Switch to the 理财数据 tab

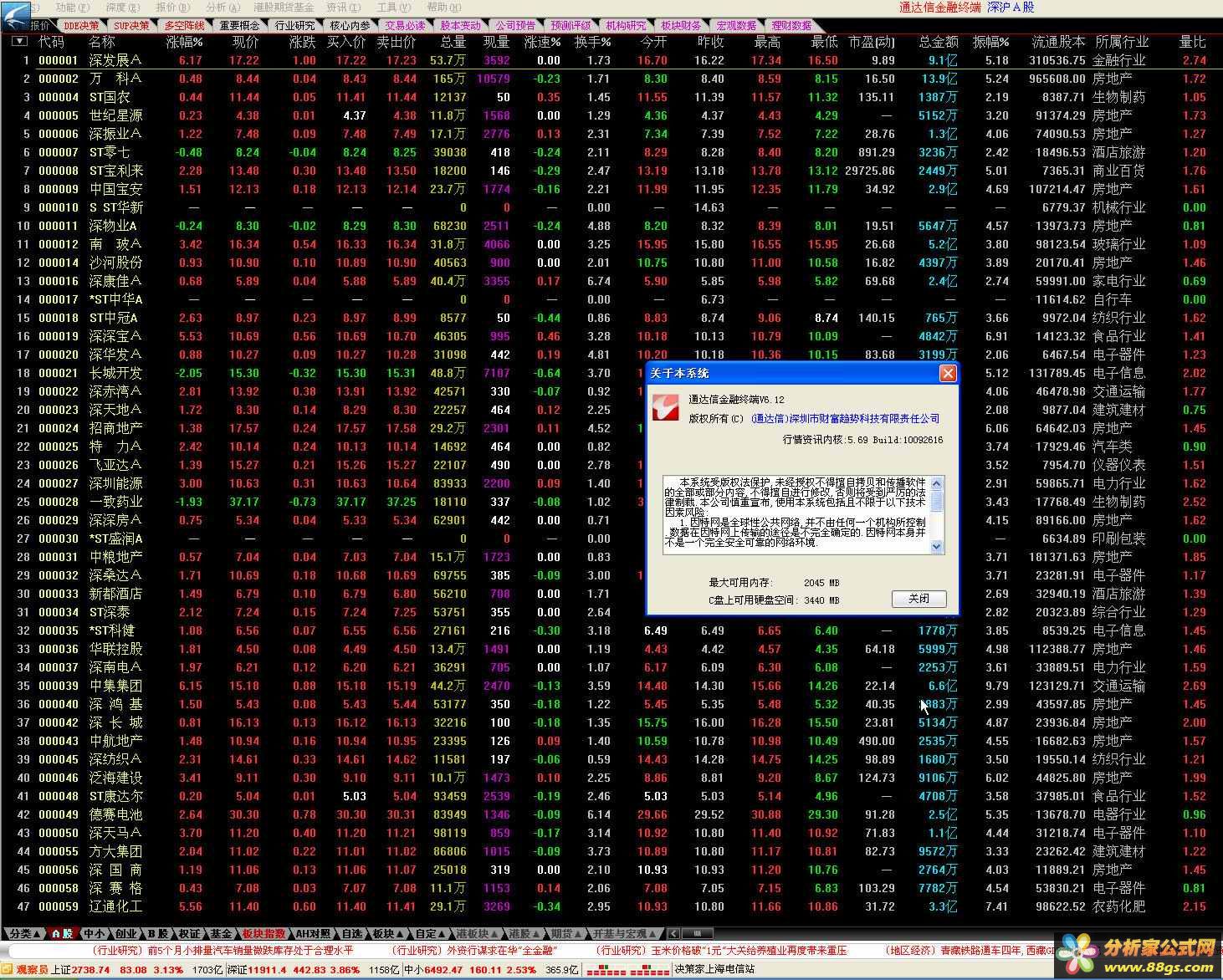791,26
